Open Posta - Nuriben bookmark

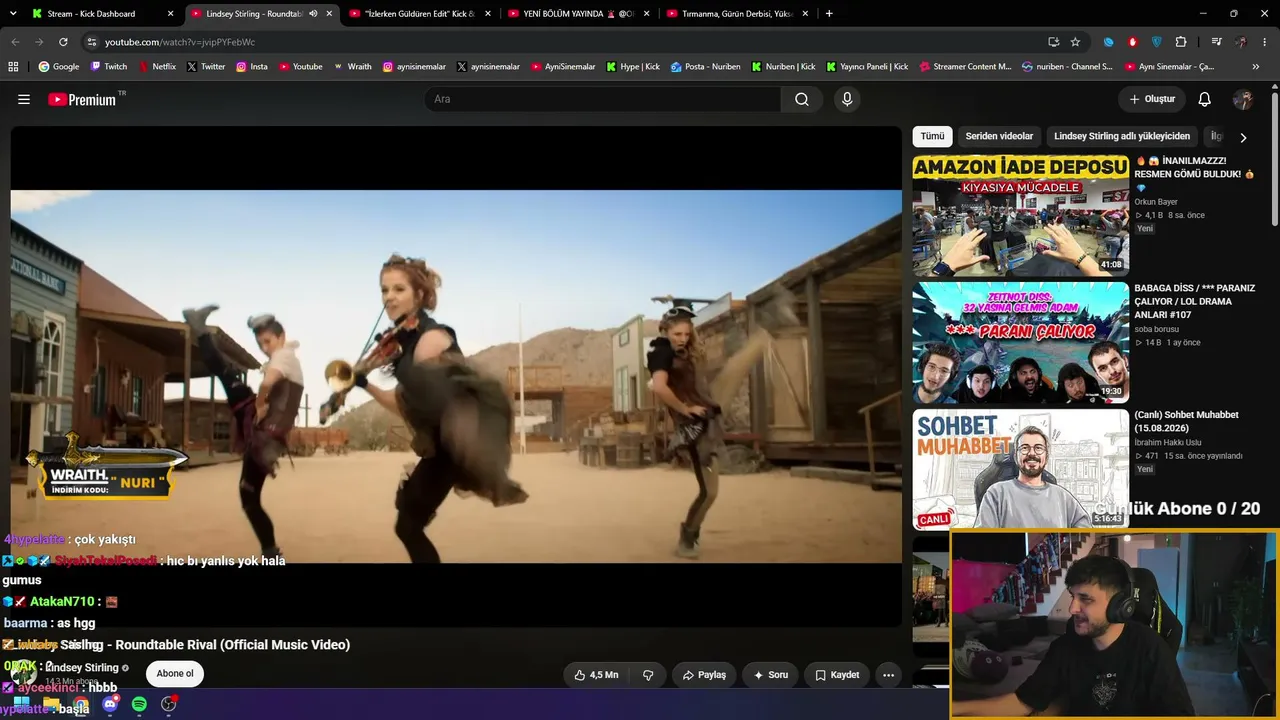(x=706, y=67)
